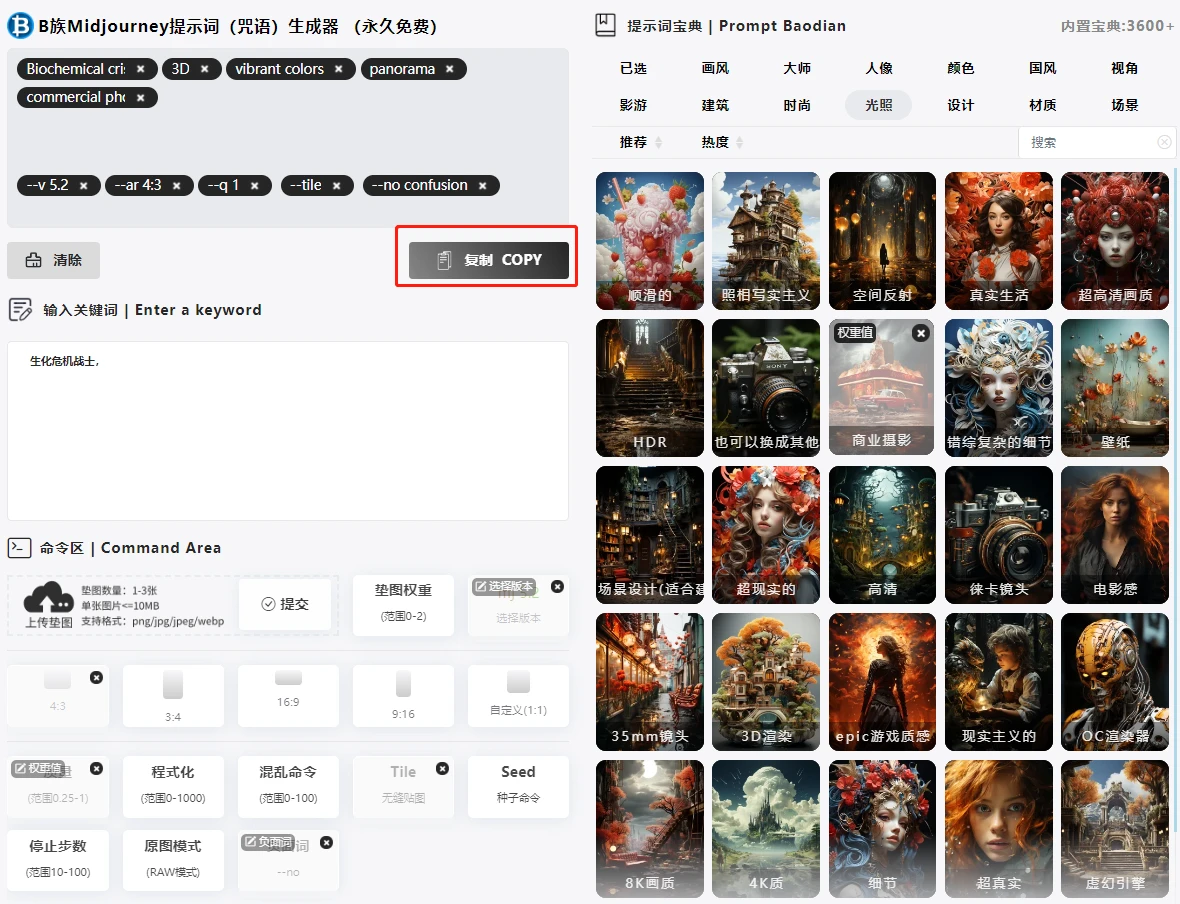
Task: Click the B族 logo icon
Action: (20, 26)
